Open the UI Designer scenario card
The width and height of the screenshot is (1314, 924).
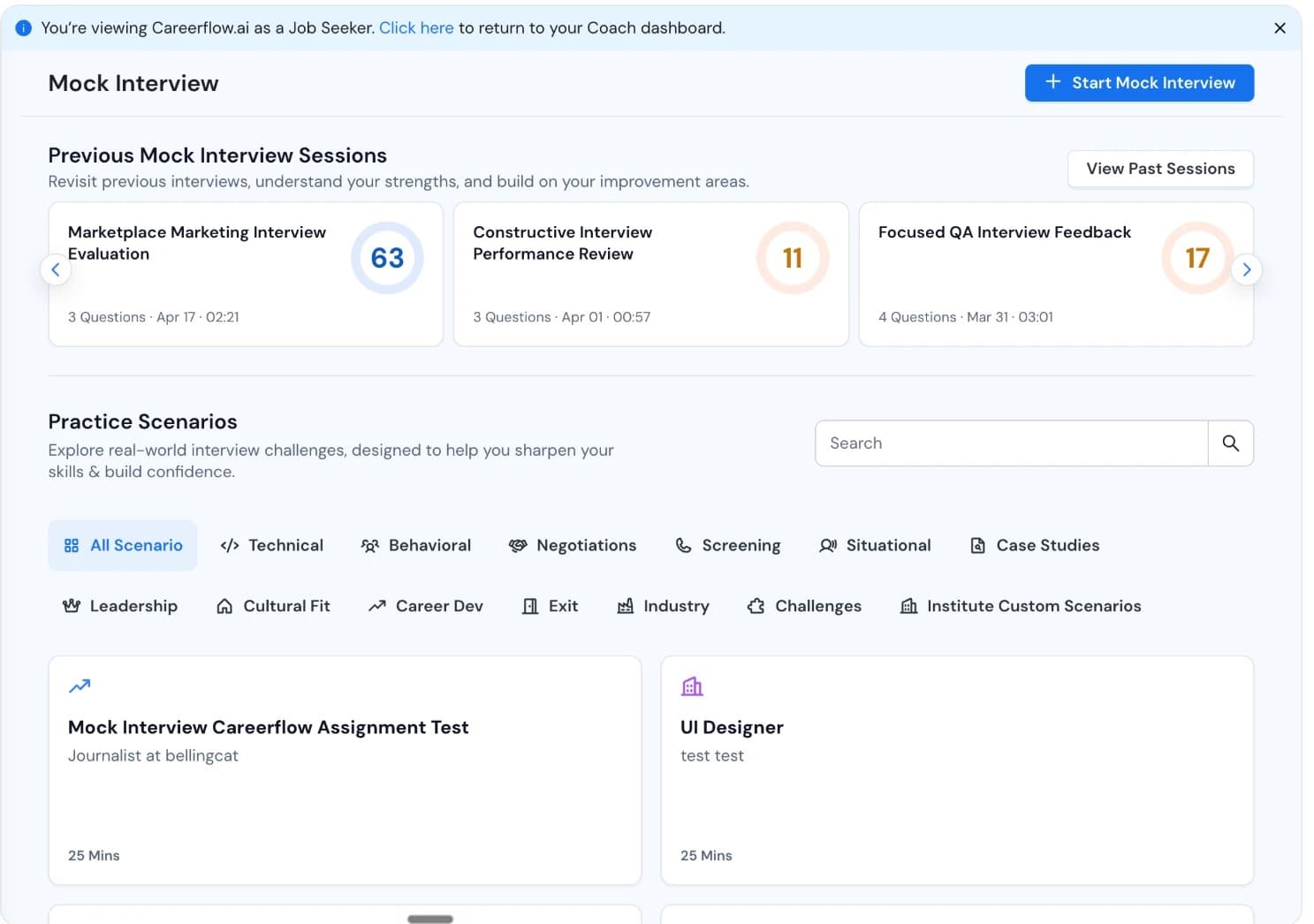click(957, 770)
